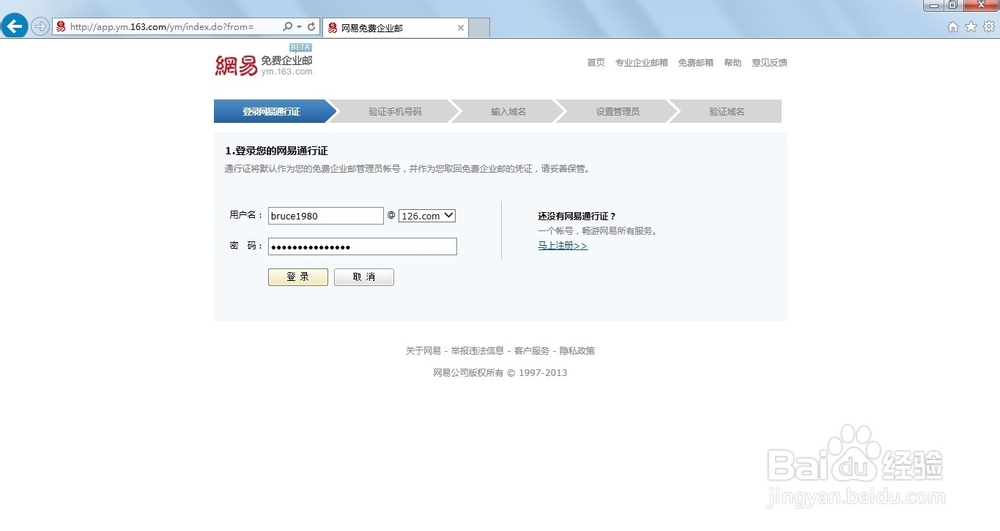This screenshot has height=531, width=1000.
Task: Focus the 密码 password field
Action: tap(362, 247)
